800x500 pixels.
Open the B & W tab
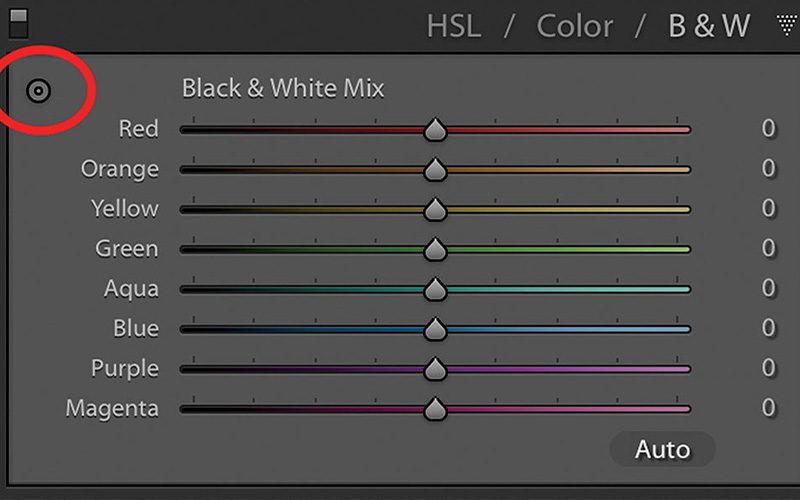708,26
